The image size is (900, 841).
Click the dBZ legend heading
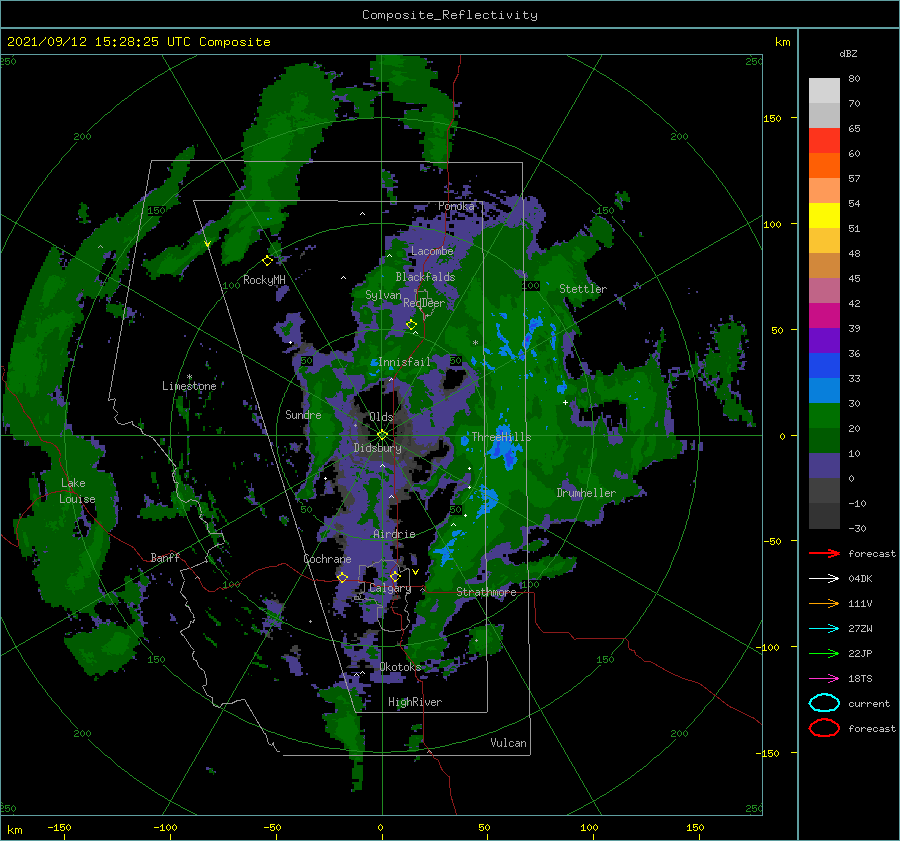pyautogui.click(x=848, y=53)
